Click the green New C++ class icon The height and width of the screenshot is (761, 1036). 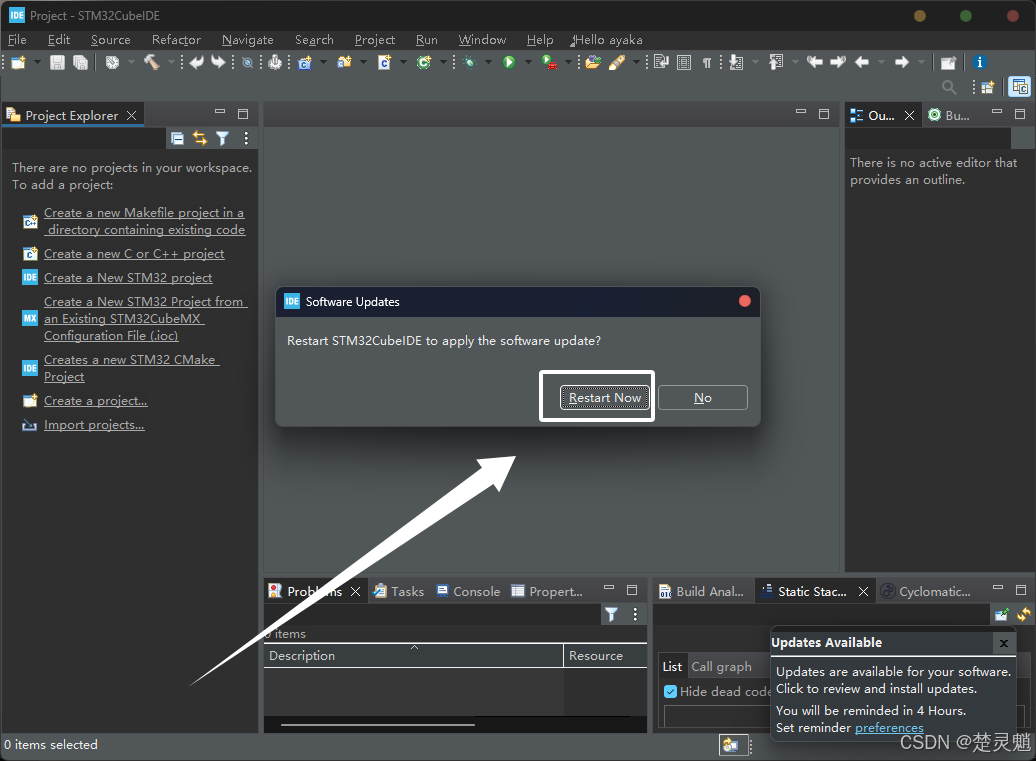pyautogui.click(x=424, y=62)
